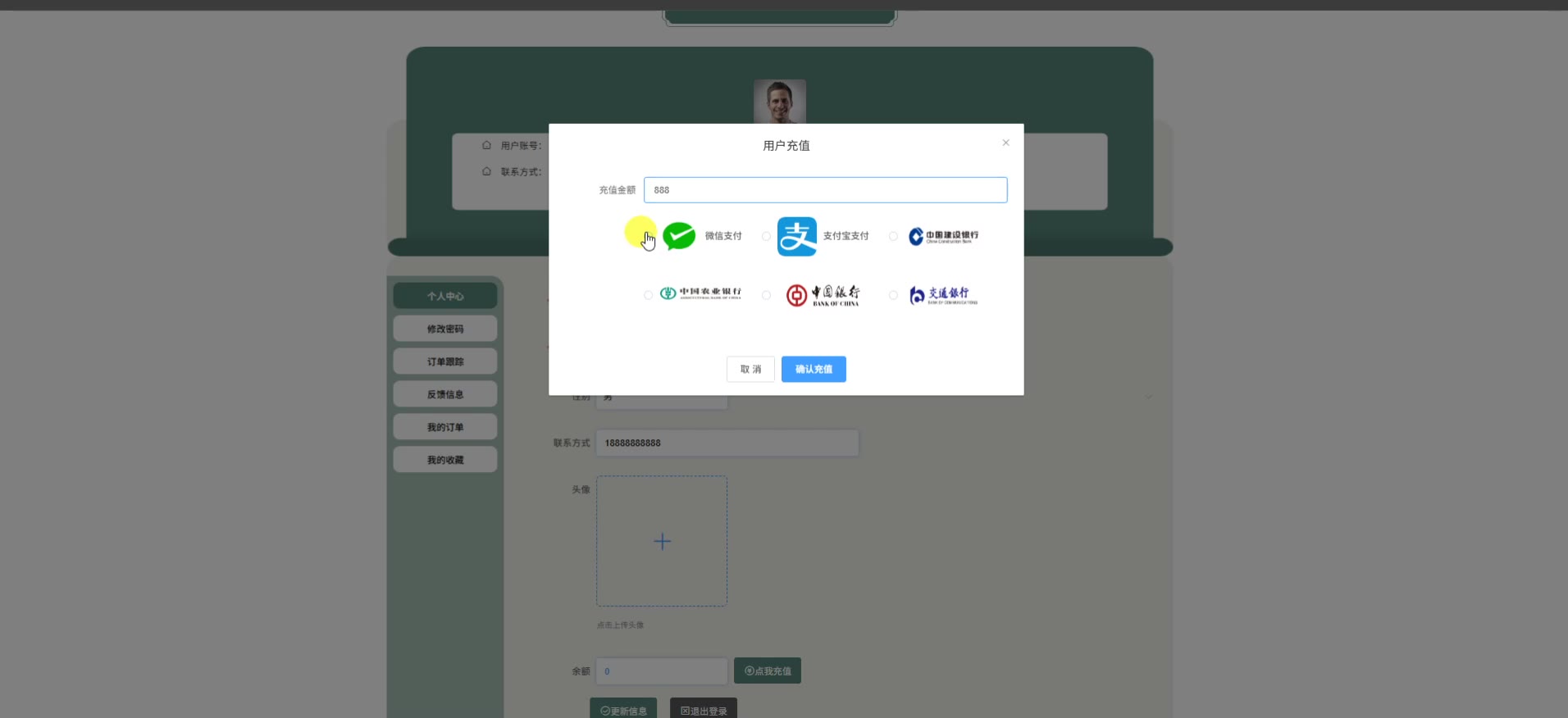Click the home icon beside header 联系方式
Image resolution: width=1568 pixels, height=718 pixels.
click(486, 171)
